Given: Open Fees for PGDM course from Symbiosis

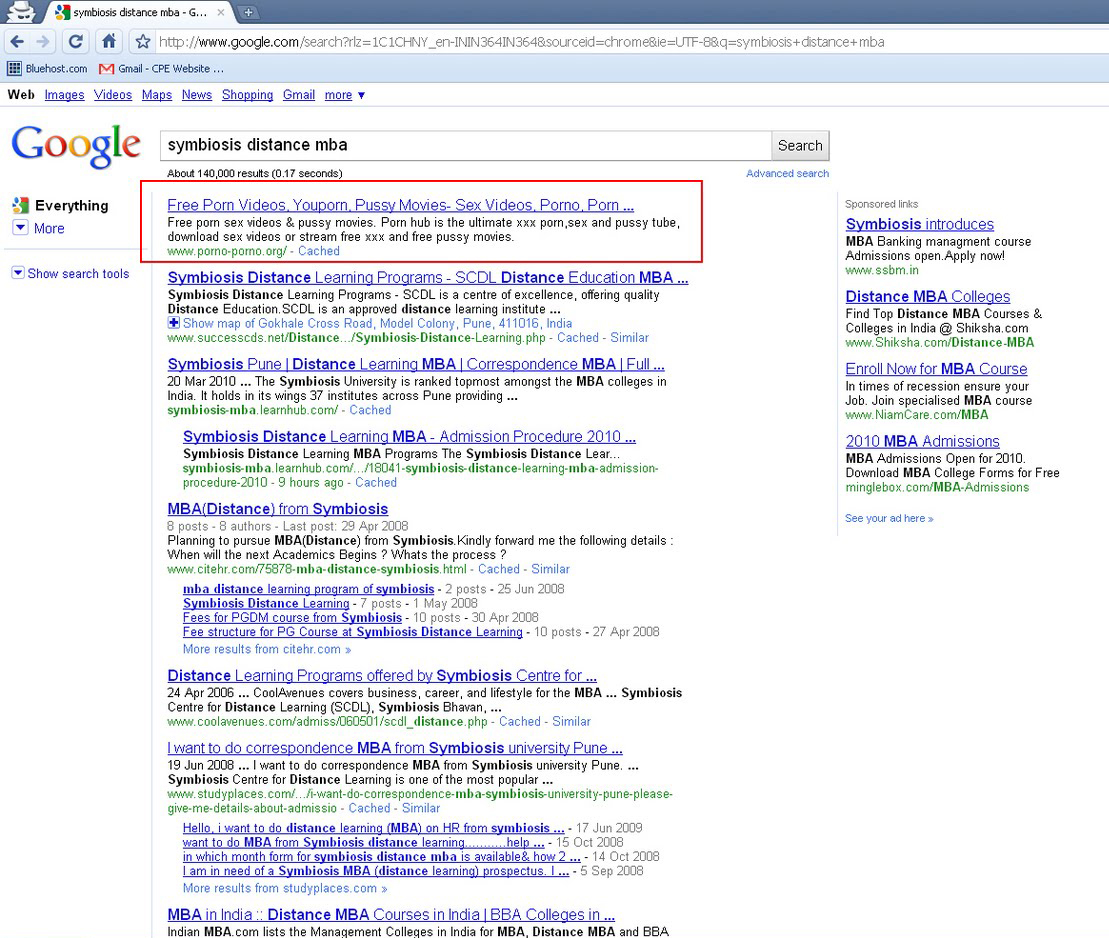Looking at the screenshot, I should pos(292,618).
